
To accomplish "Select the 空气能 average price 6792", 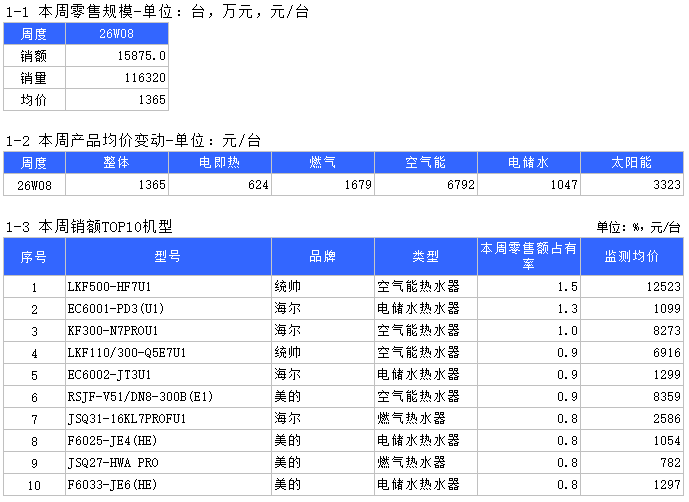I will (x=426, y=185).
